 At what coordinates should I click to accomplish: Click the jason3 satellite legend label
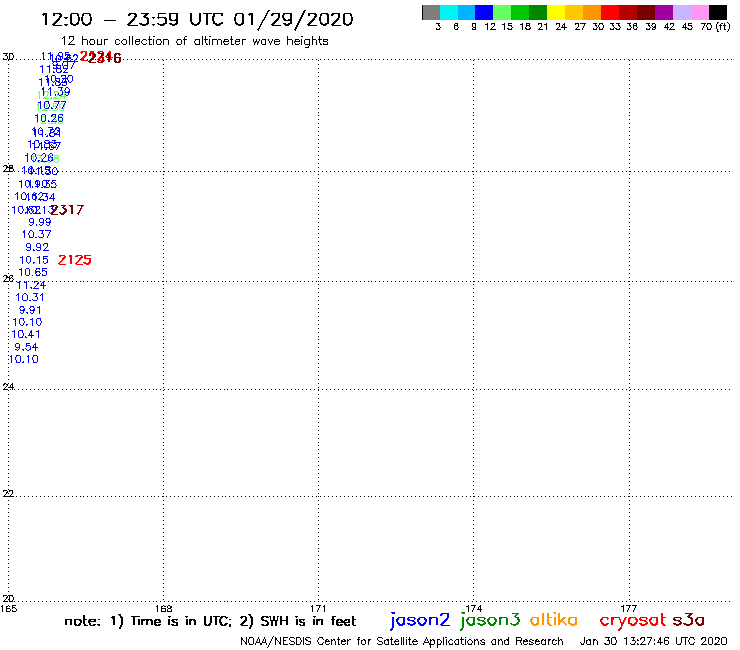click(490, 620)
